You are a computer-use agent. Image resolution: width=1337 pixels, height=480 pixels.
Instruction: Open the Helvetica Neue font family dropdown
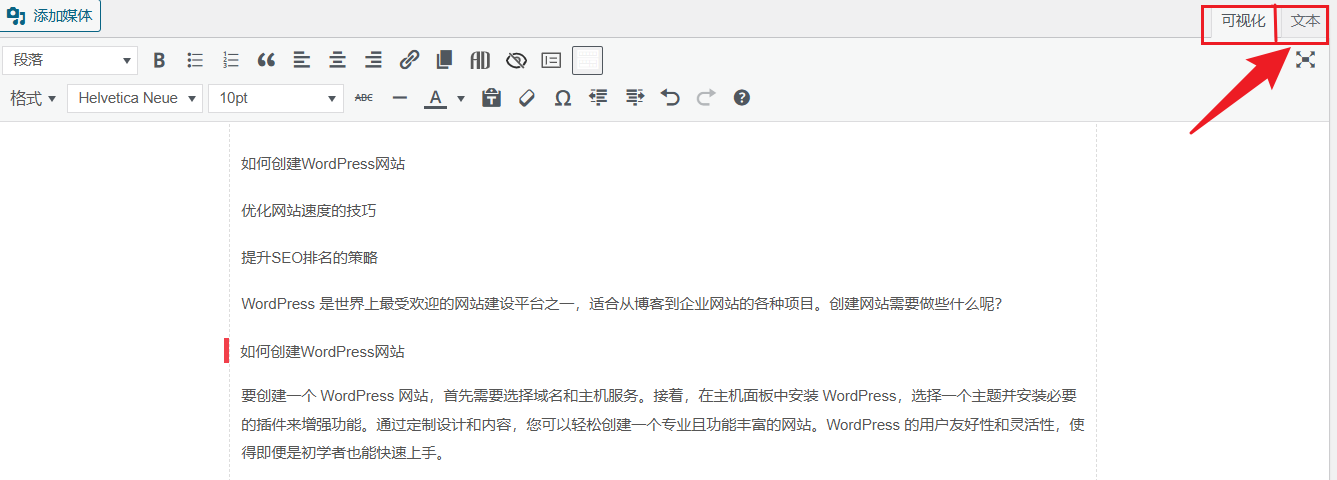(x=135, y=98)
